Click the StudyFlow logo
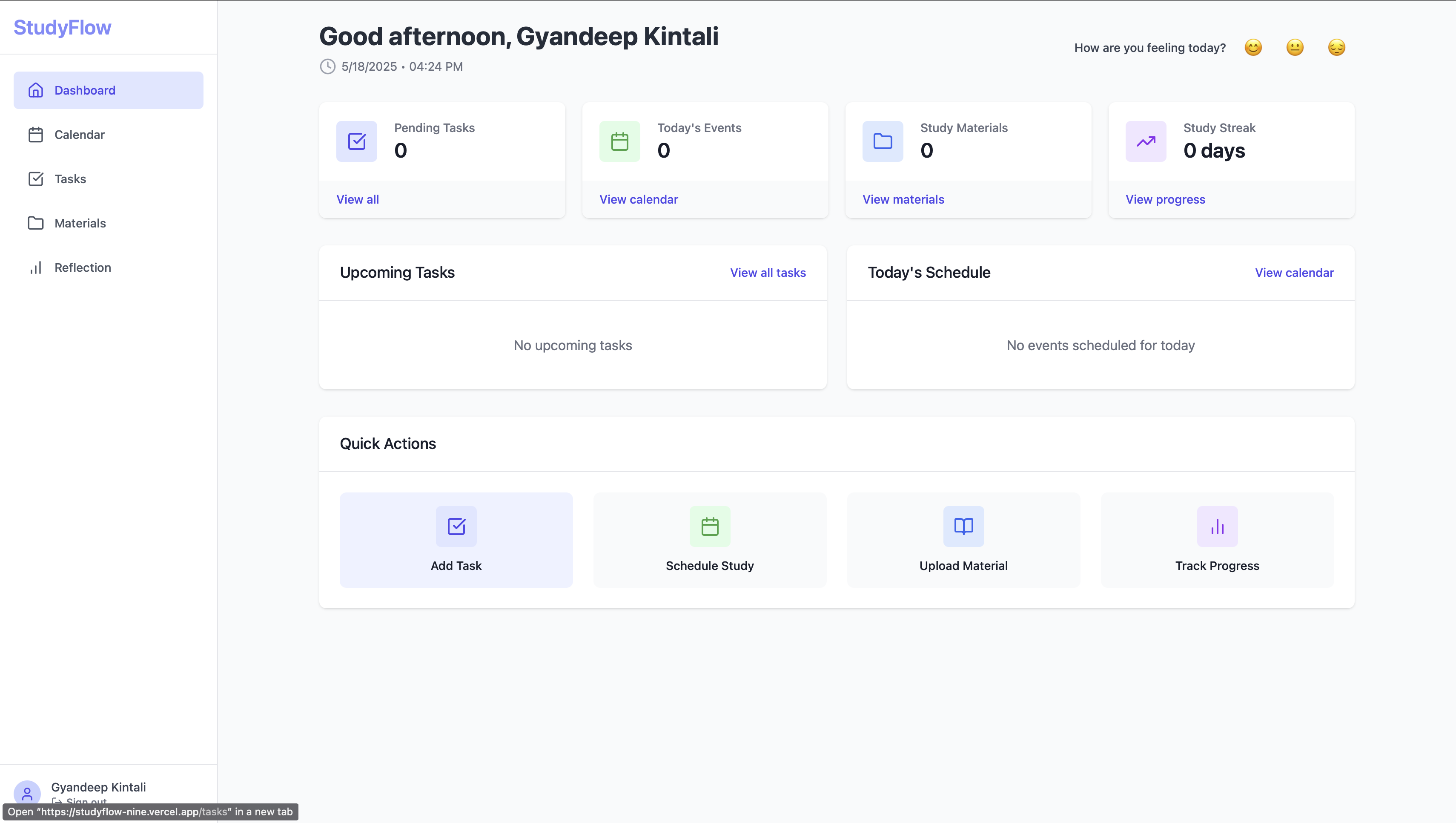The height and width of the screenshot is (823, 1456). click(x=63, y=28)
